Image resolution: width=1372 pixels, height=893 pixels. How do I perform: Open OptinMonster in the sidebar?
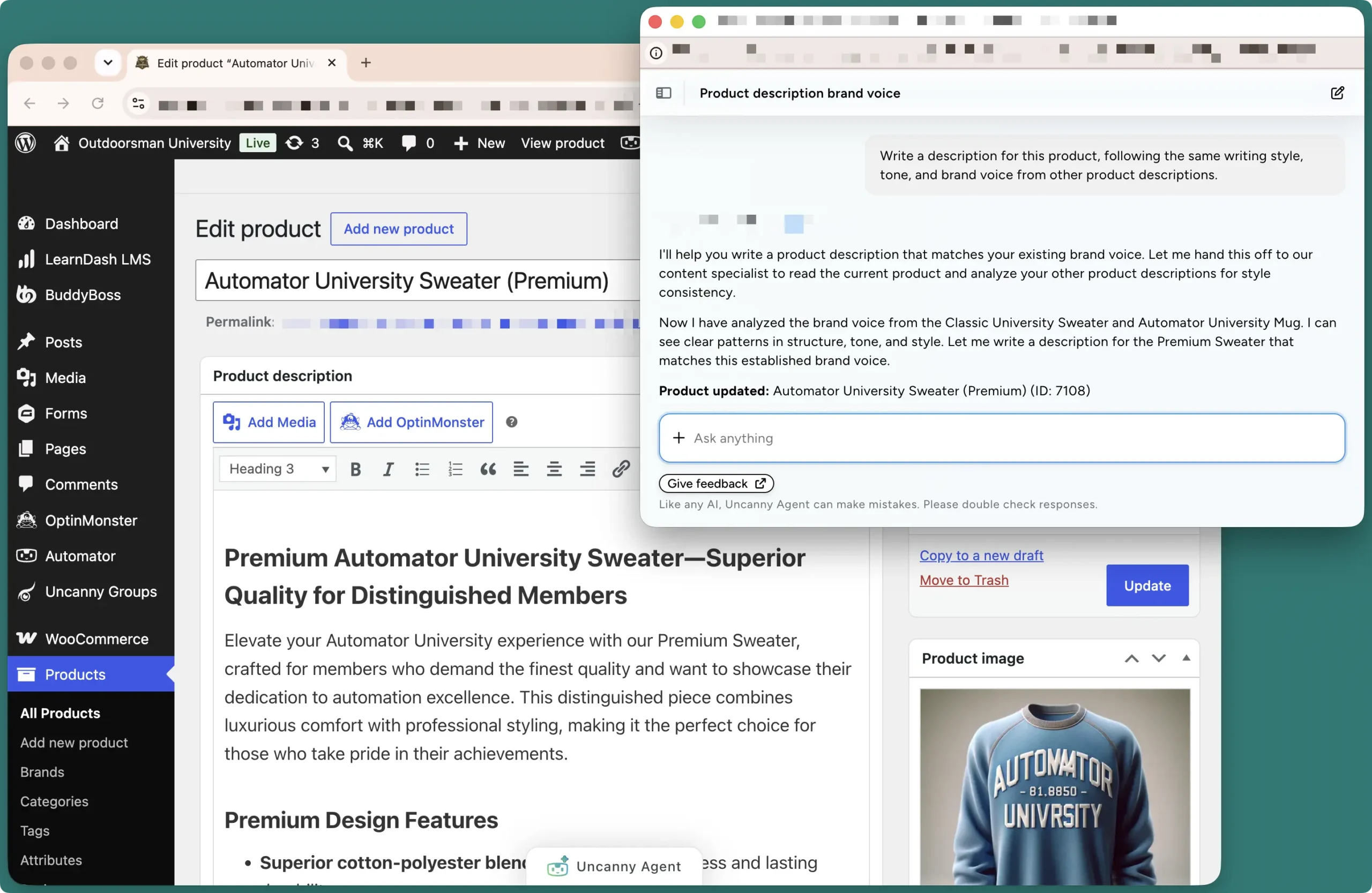[x=91, y=521]
